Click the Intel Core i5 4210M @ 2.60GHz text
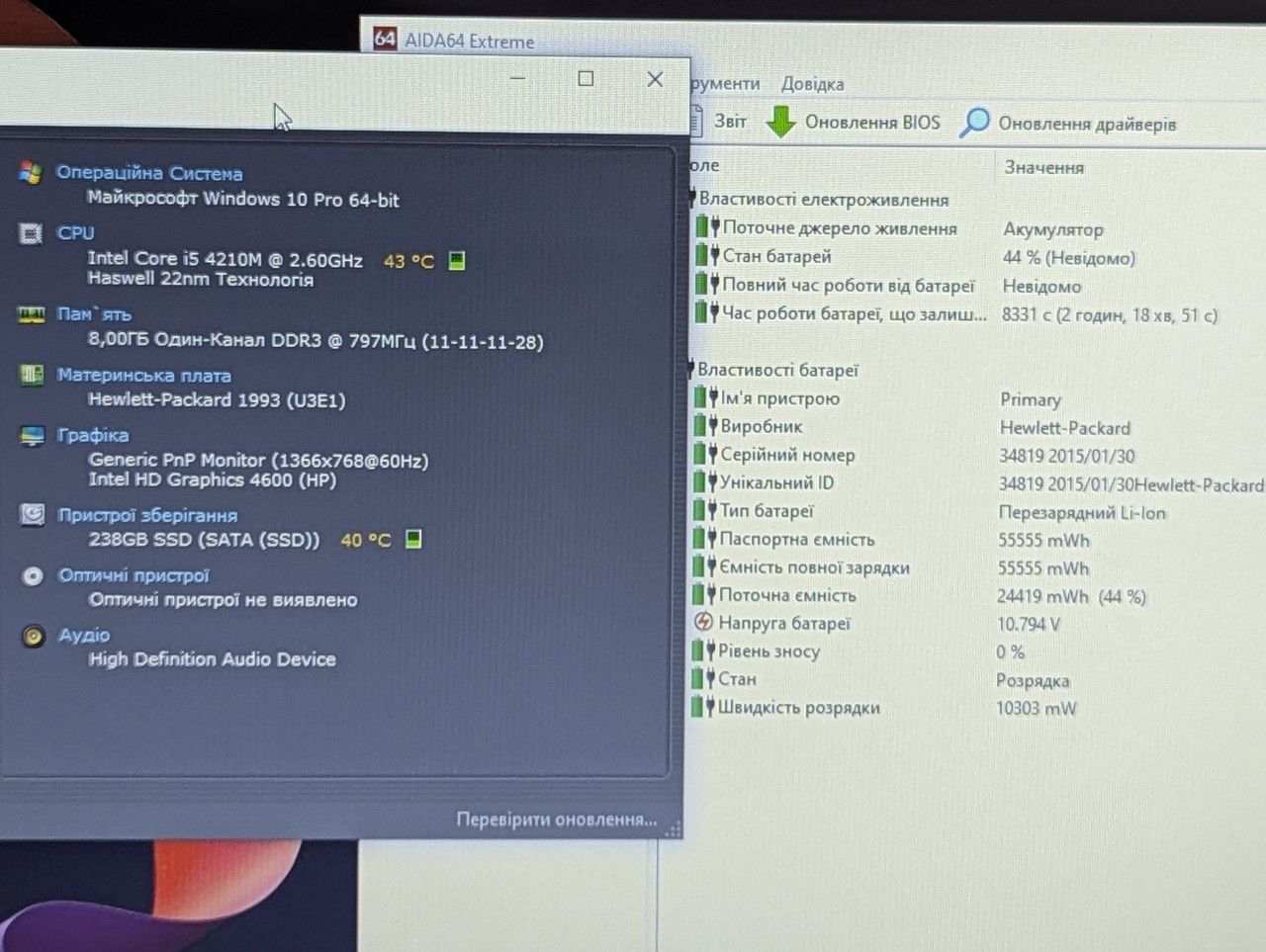The height and width of the screenshot is (952, 1266). click(226, 259)
